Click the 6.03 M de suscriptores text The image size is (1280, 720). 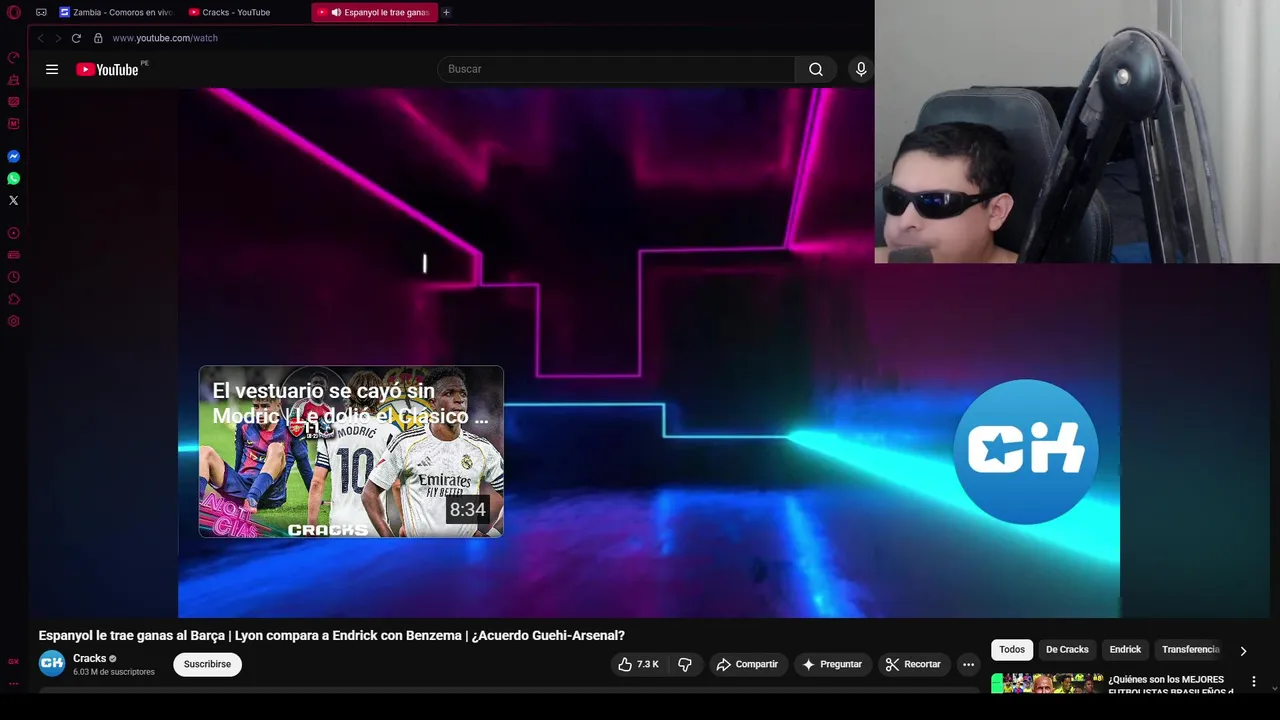(114, 672)
